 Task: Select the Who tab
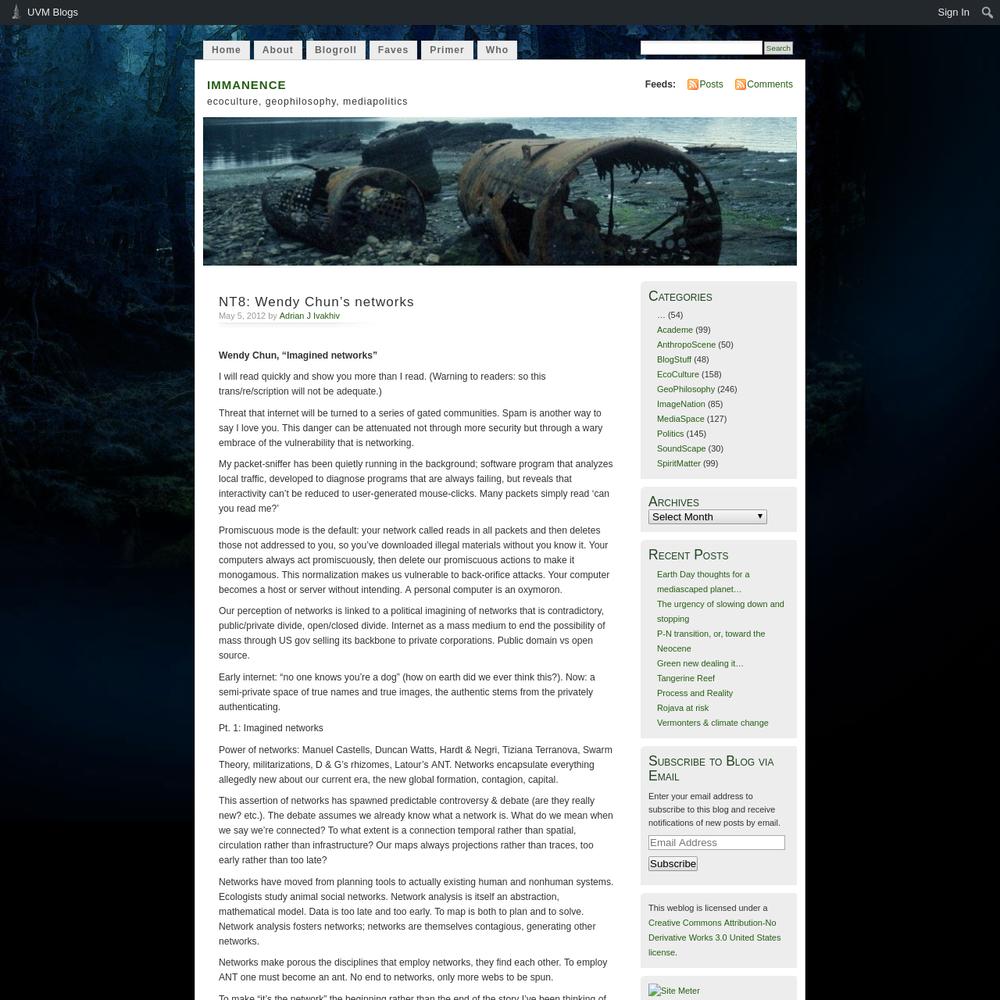[x=497, y=50]
